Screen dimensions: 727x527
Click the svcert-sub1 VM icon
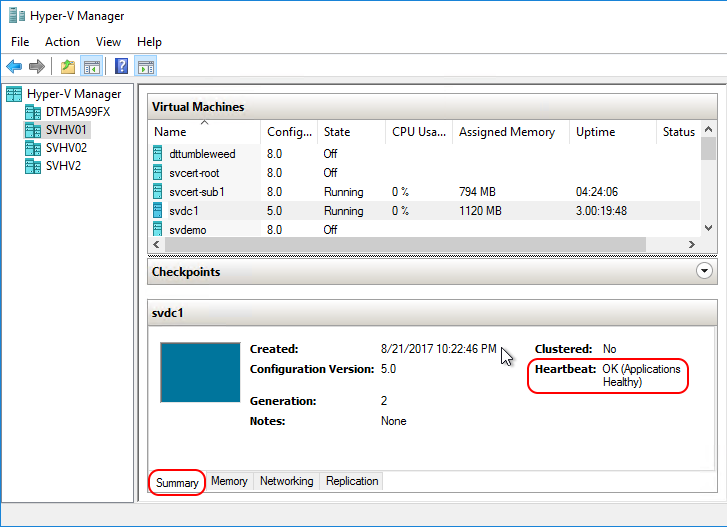(x=158, y=191)
